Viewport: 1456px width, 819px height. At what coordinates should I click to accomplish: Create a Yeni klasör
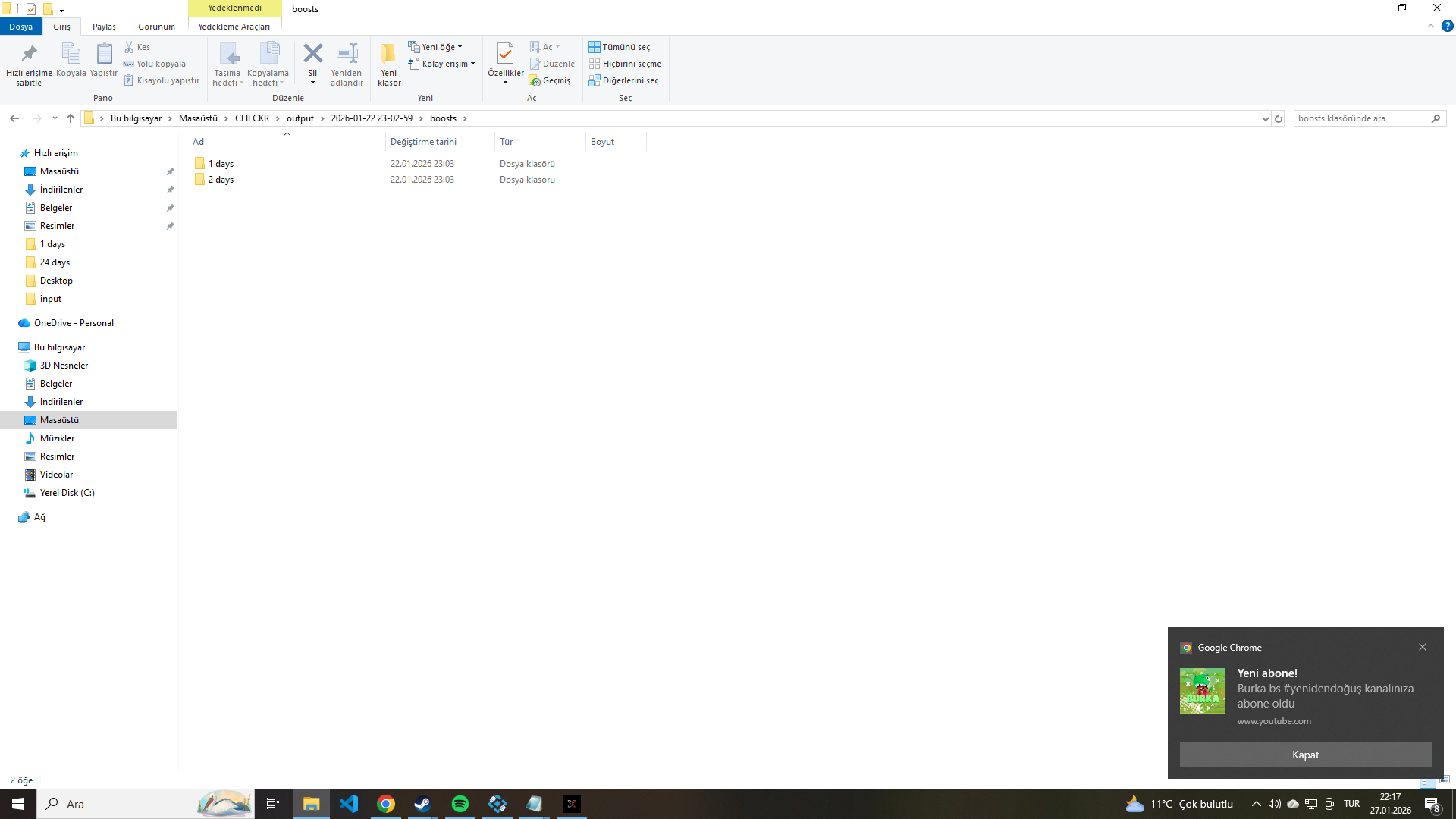[389, 64]
